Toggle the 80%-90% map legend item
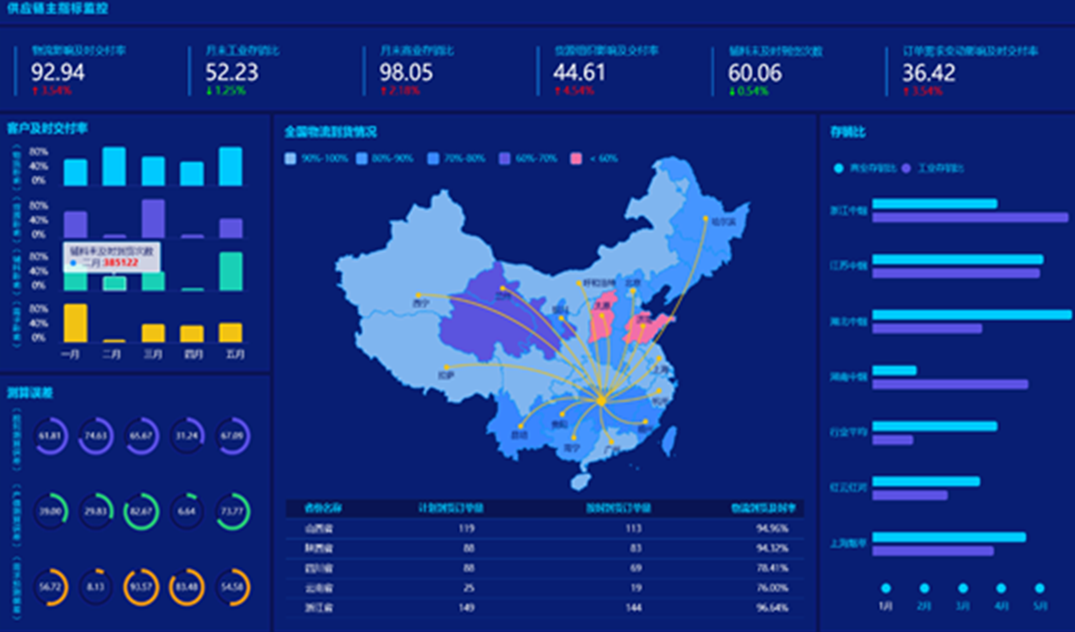This screenshot has height=632, width=1075. [385, 158]
